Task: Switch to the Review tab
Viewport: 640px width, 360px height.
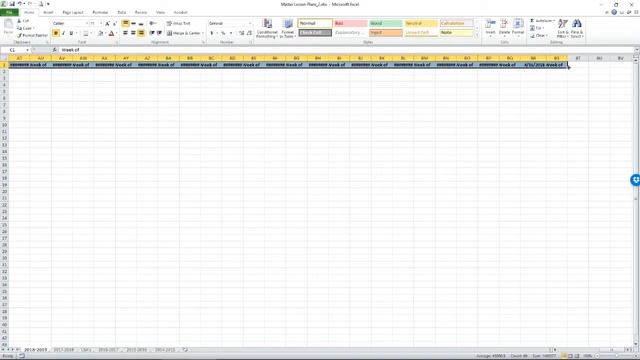Action: (141, 12)
